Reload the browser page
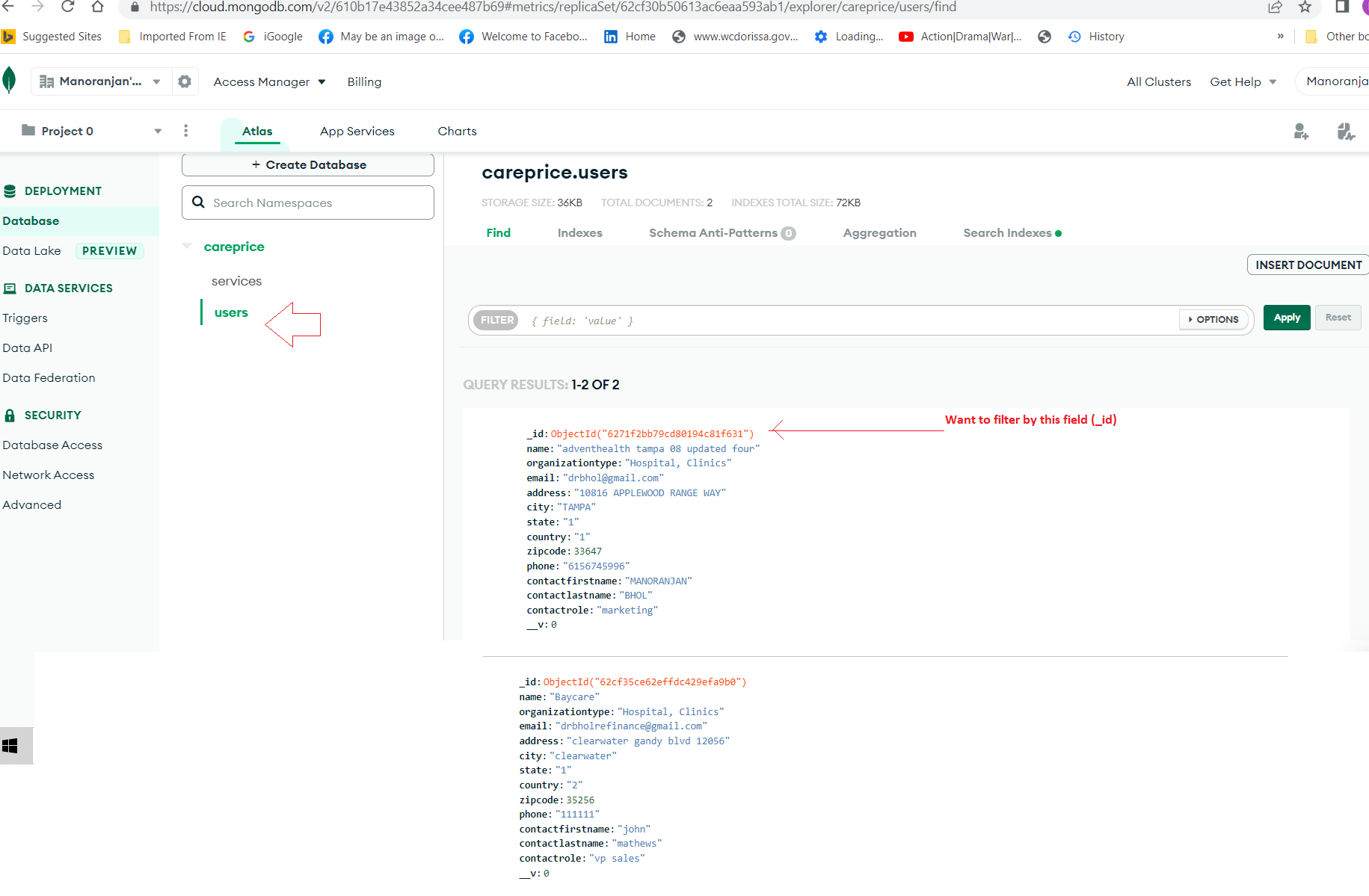The width and height of the screenshot is (1369, 896). [x=67, y=7]
